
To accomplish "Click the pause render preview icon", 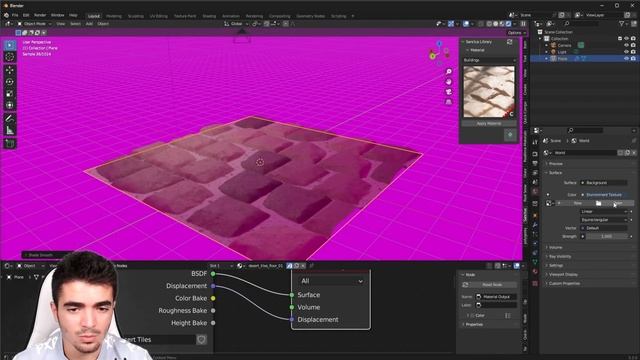I will click(523, 24).
